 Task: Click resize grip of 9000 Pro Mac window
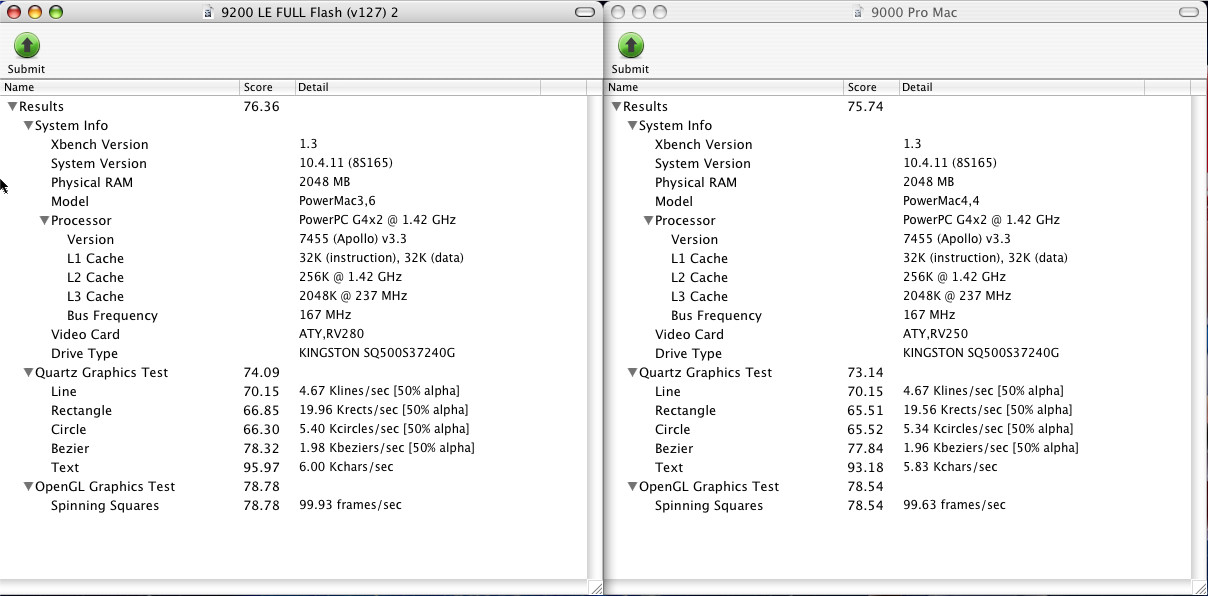click(1200, 588)
